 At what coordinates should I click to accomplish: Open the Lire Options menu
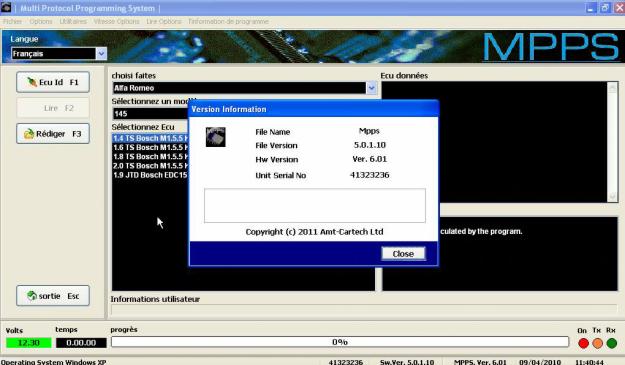[163, 22]
